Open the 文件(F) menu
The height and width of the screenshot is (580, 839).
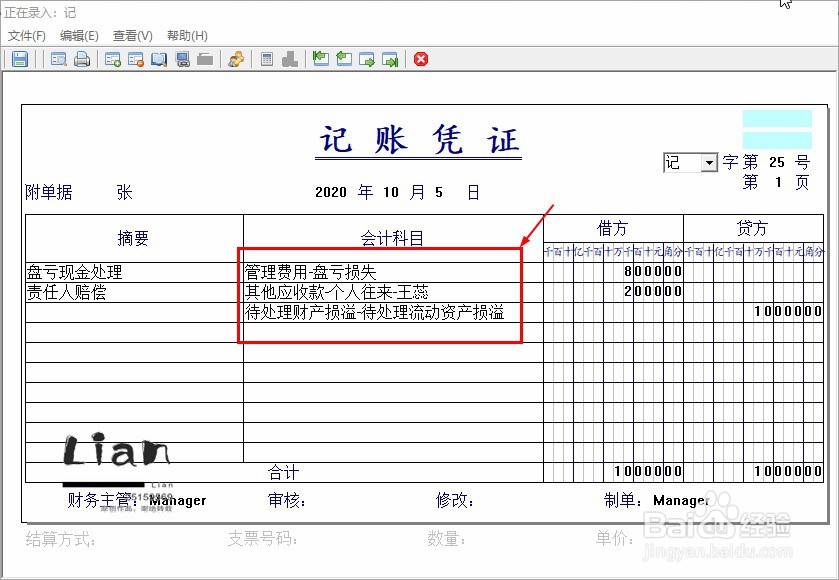click(x=27, y=36)
